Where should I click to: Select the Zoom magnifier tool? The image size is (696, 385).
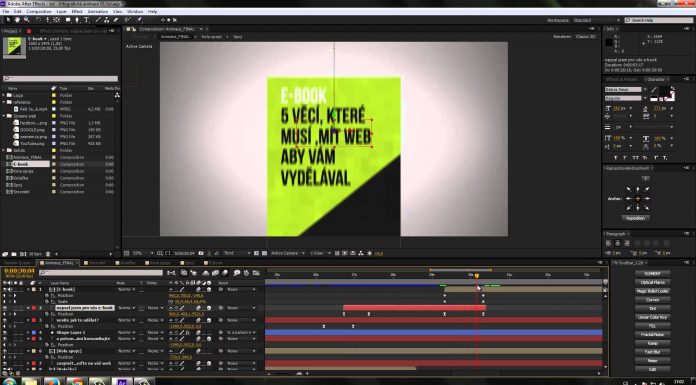point(27,20)
